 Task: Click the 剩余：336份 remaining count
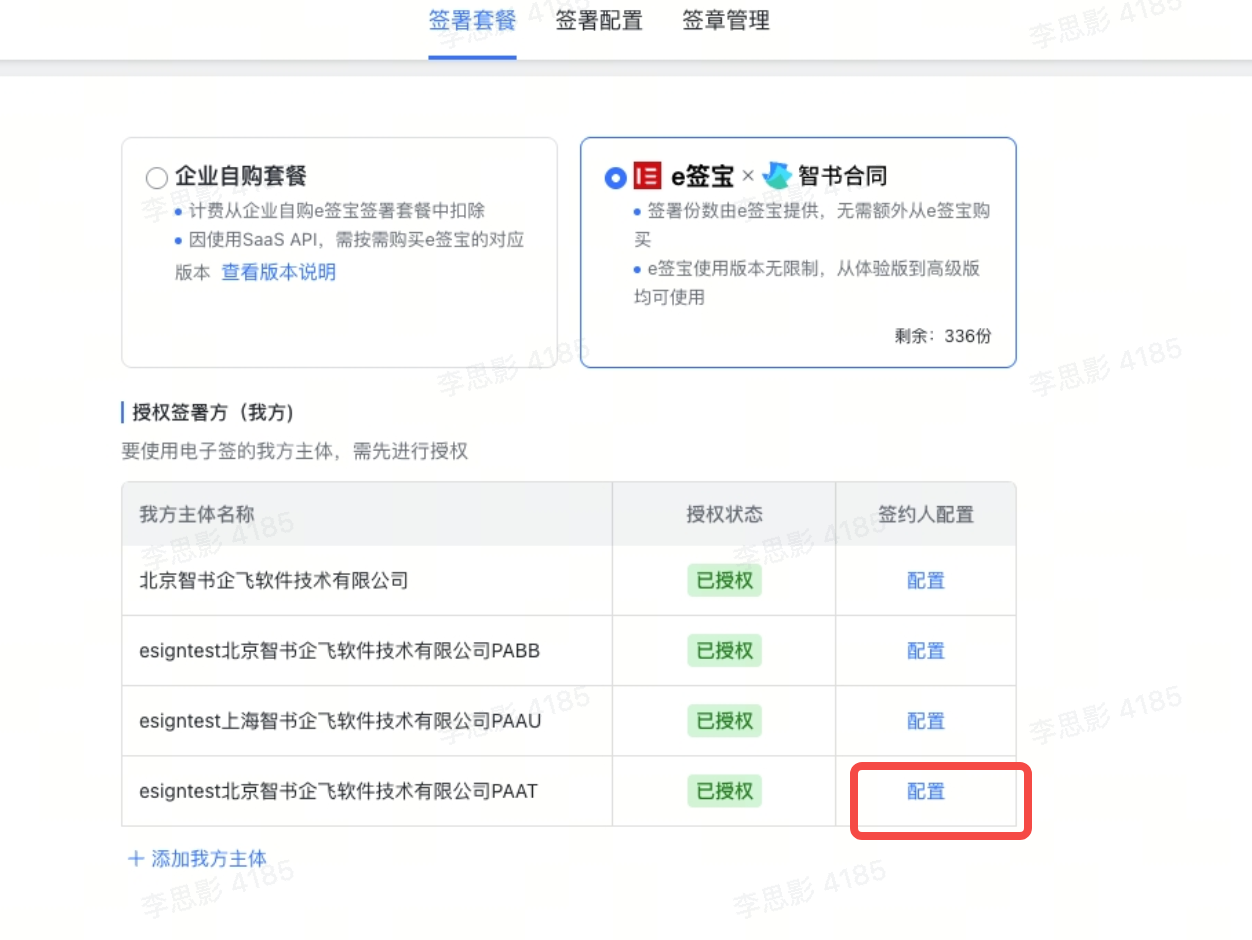pos(943,336)
